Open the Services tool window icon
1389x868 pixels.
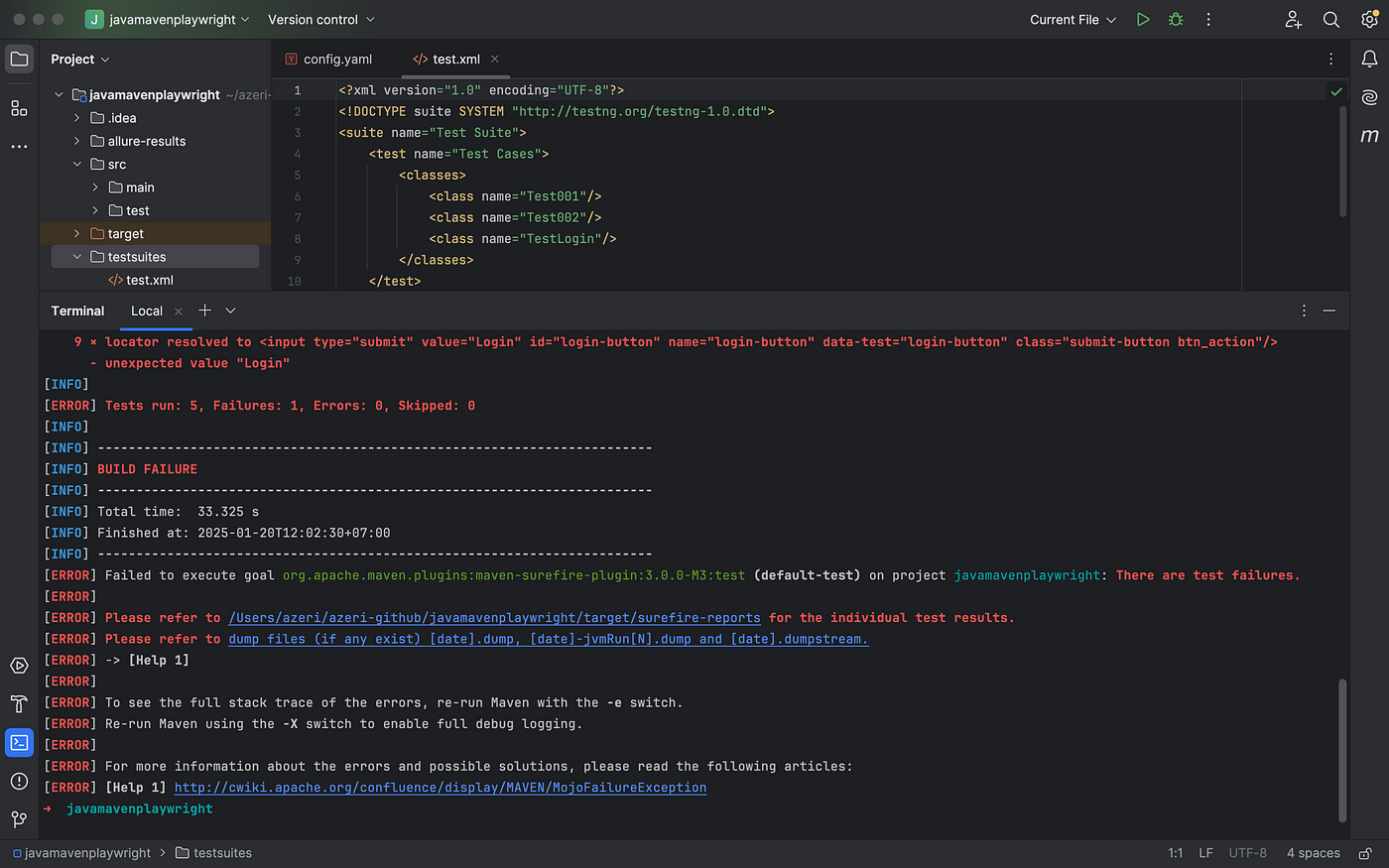[19, 666]
